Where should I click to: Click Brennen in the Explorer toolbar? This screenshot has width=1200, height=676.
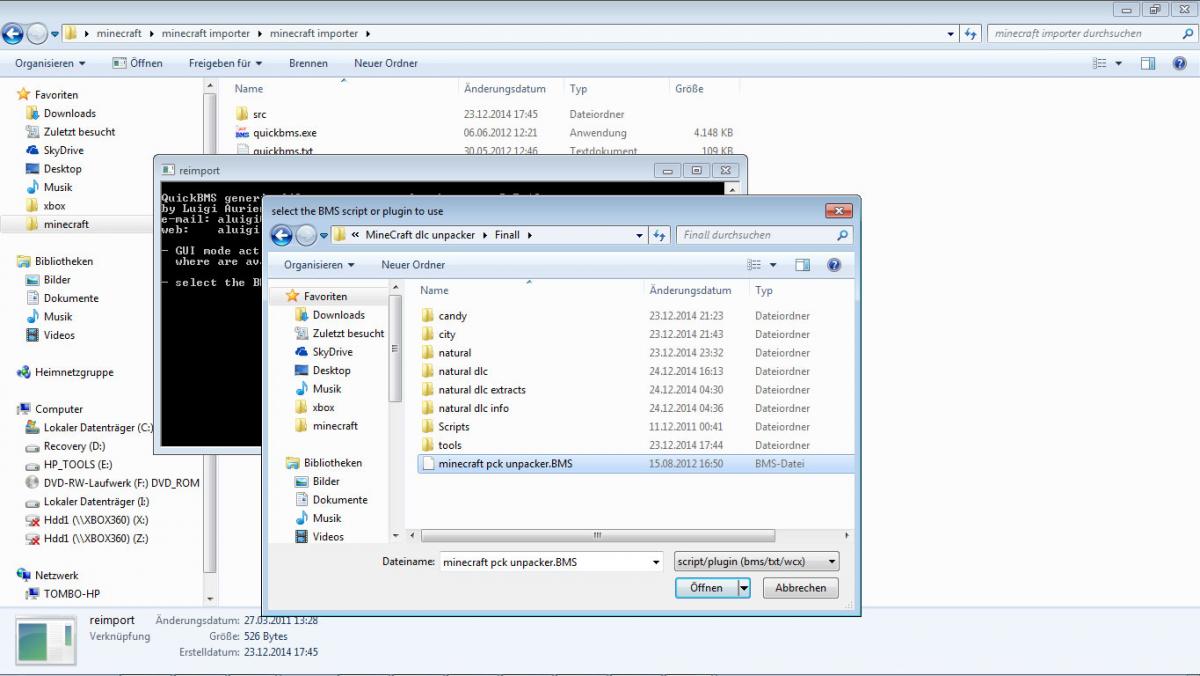pyautogui.click(x=308, y=63)
